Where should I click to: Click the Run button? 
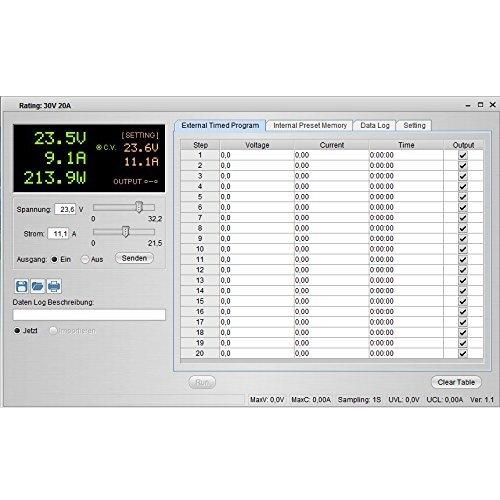pos(202,382)
